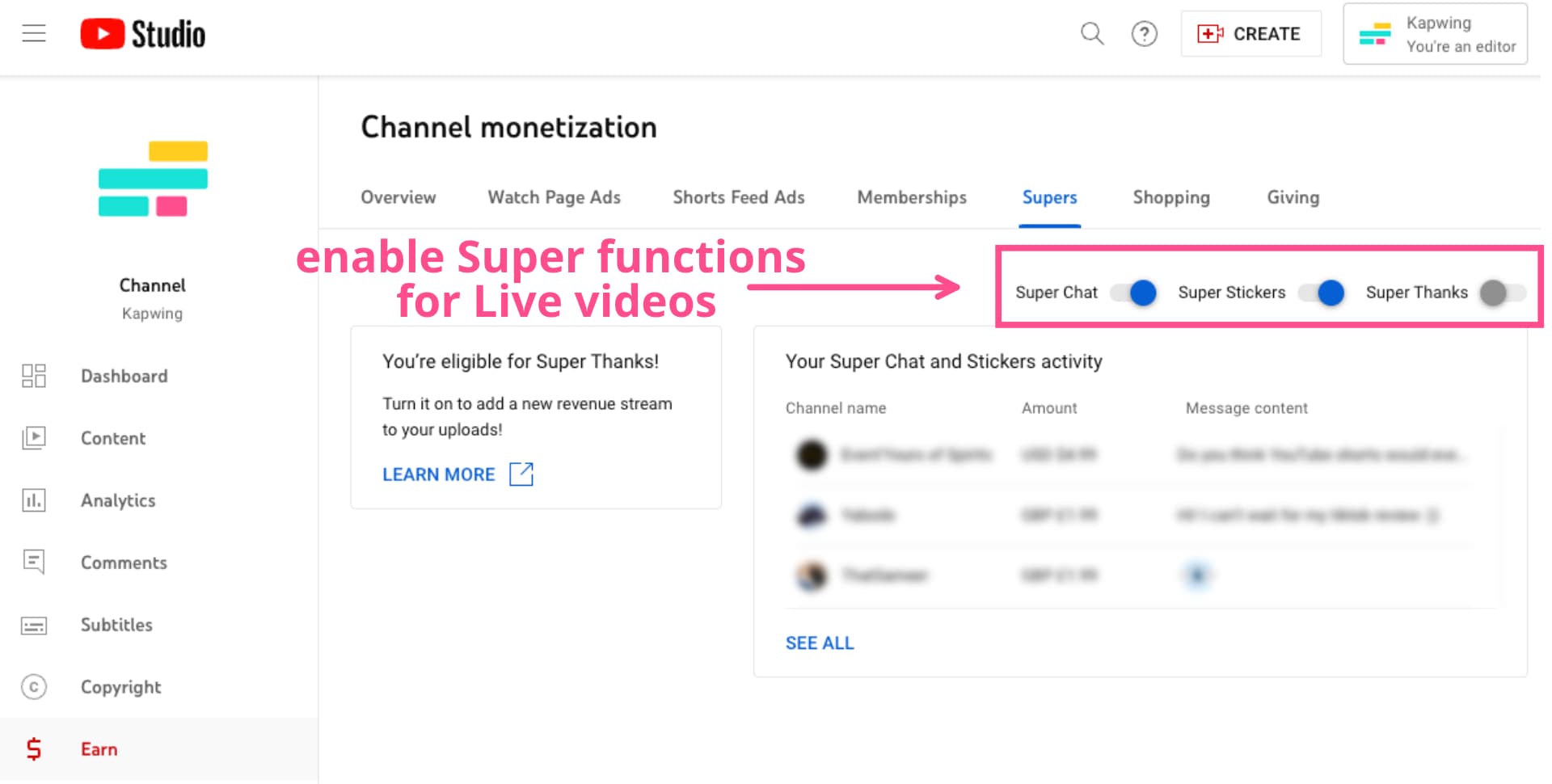Screen dimensions: 1552x784
Task: Click the Kapwing channel logo thumbnail
Action: [x=153, y=179]
